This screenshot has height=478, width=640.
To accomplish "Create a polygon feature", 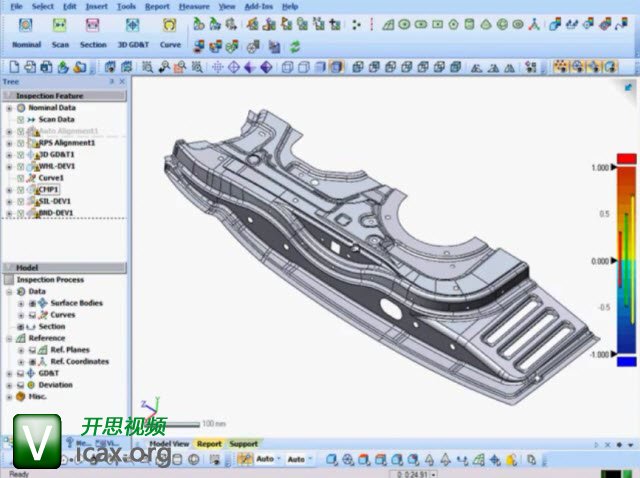I will 453,25.
